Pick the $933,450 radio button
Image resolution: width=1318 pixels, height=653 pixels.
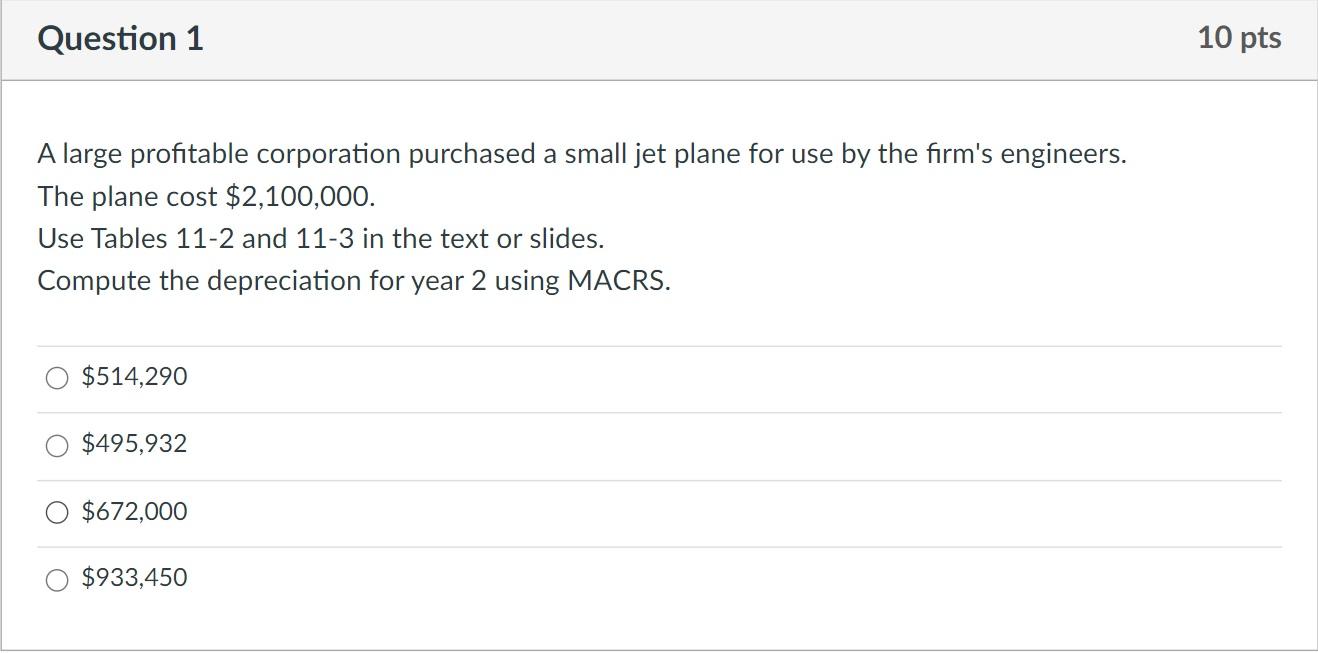pos(57,579)
